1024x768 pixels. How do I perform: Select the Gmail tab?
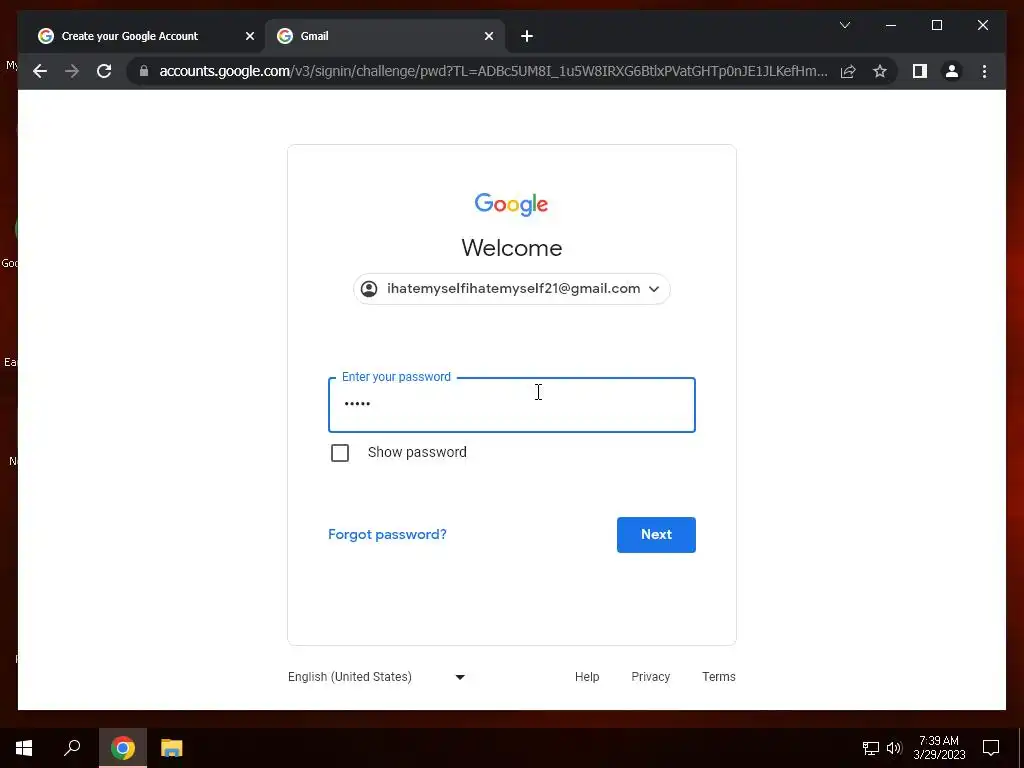click(385, 36)
